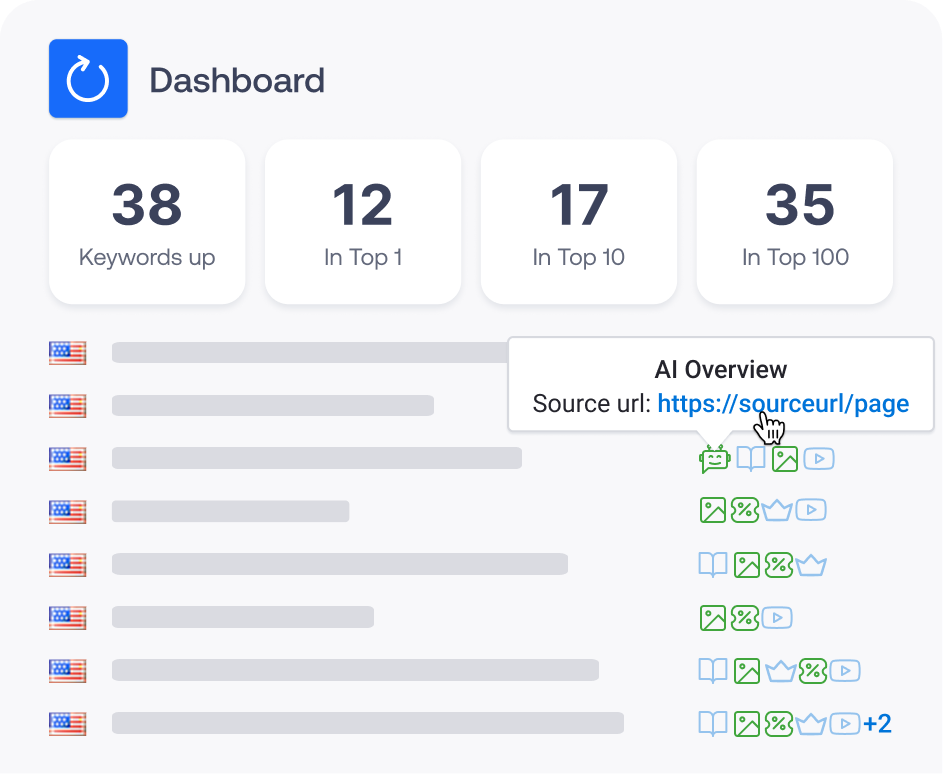Click the green image pack icon, top row
This screenshot has width=943, height=774.
[x=784, y=458]
